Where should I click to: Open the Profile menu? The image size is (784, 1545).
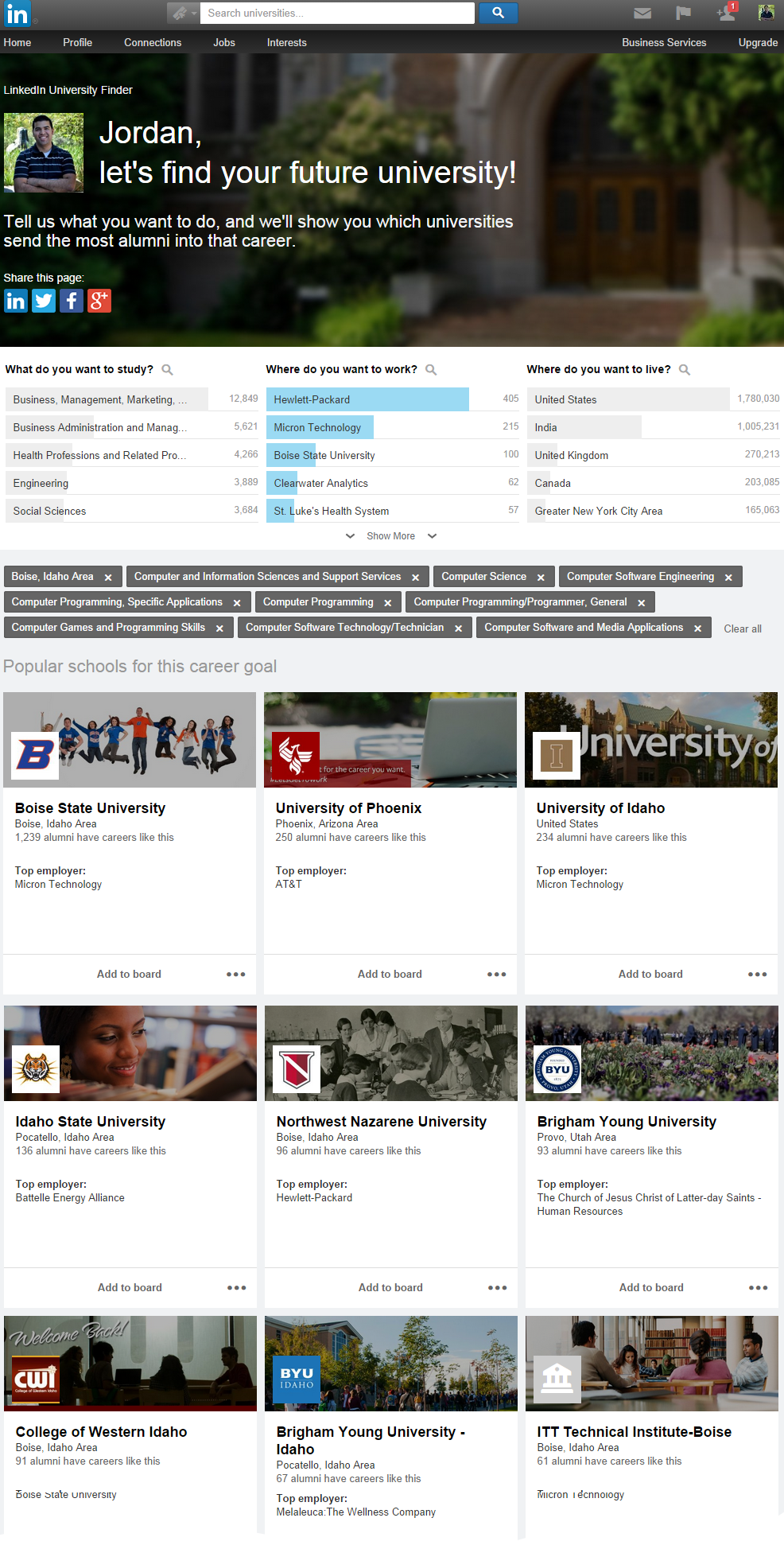click(x=78, y=42)
